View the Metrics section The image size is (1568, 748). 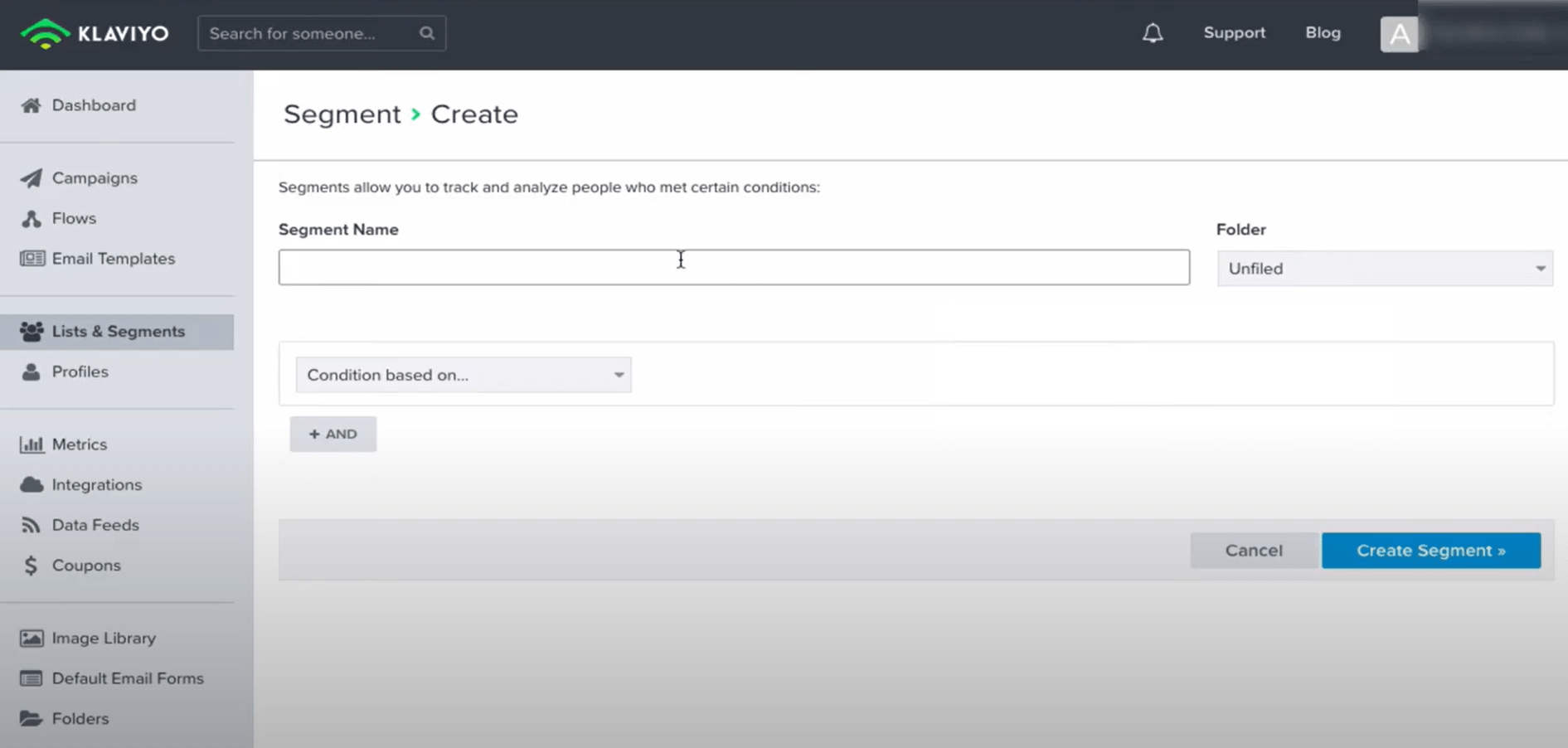click(x=80, y=444)
